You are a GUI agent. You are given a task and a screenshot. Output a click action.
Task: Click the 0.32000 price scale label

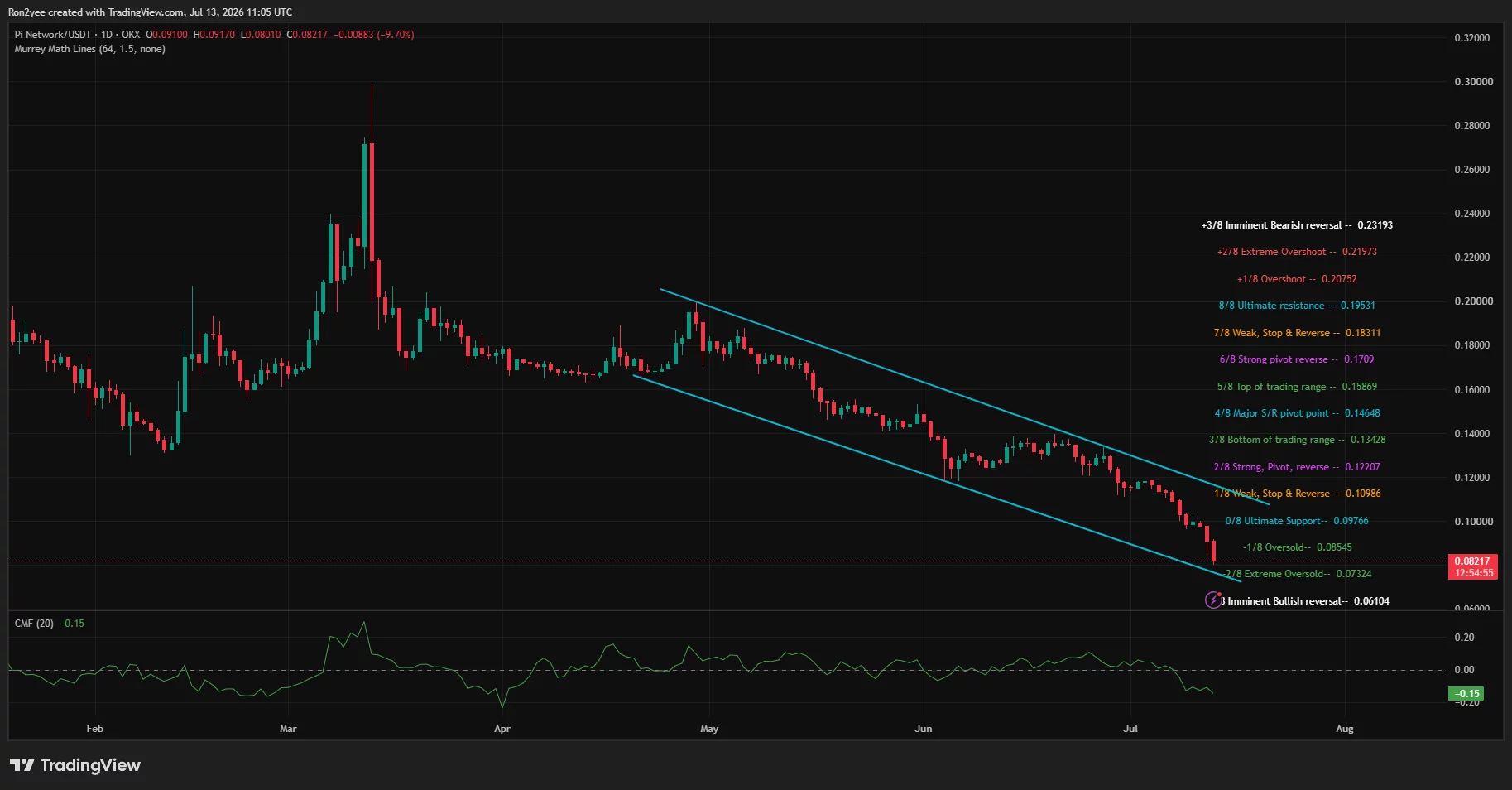coord(1474,38)
